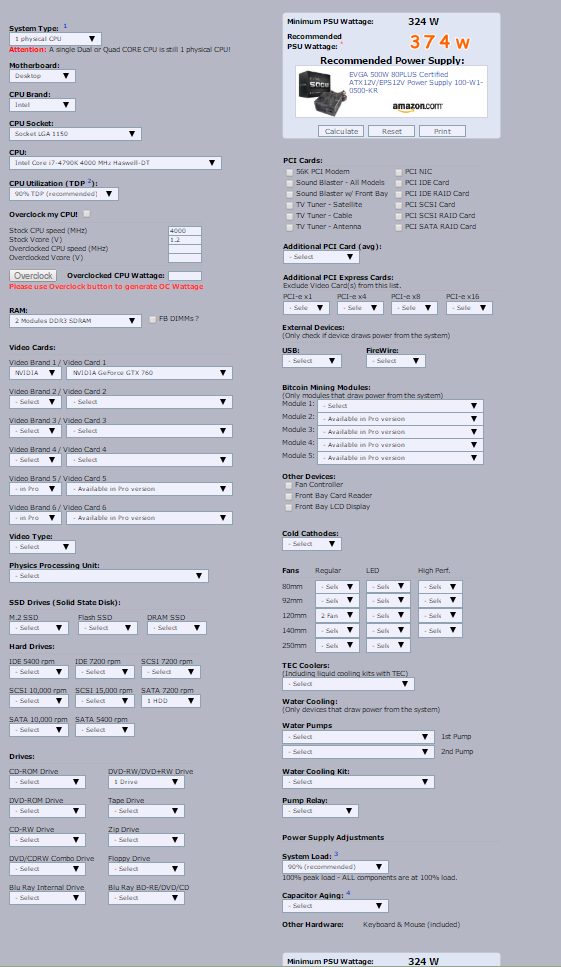Check Sound Blaster - All Models
The image size is (561, 967).
click(289, 183)
